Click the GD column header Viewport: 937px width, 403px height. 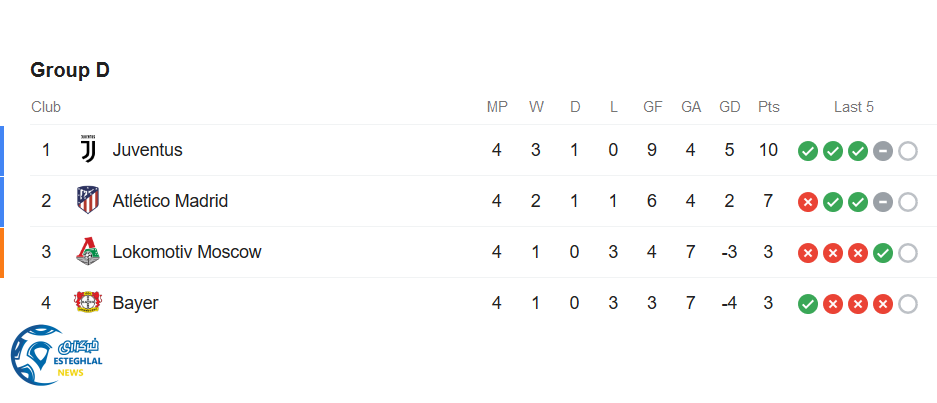point(729,107)
